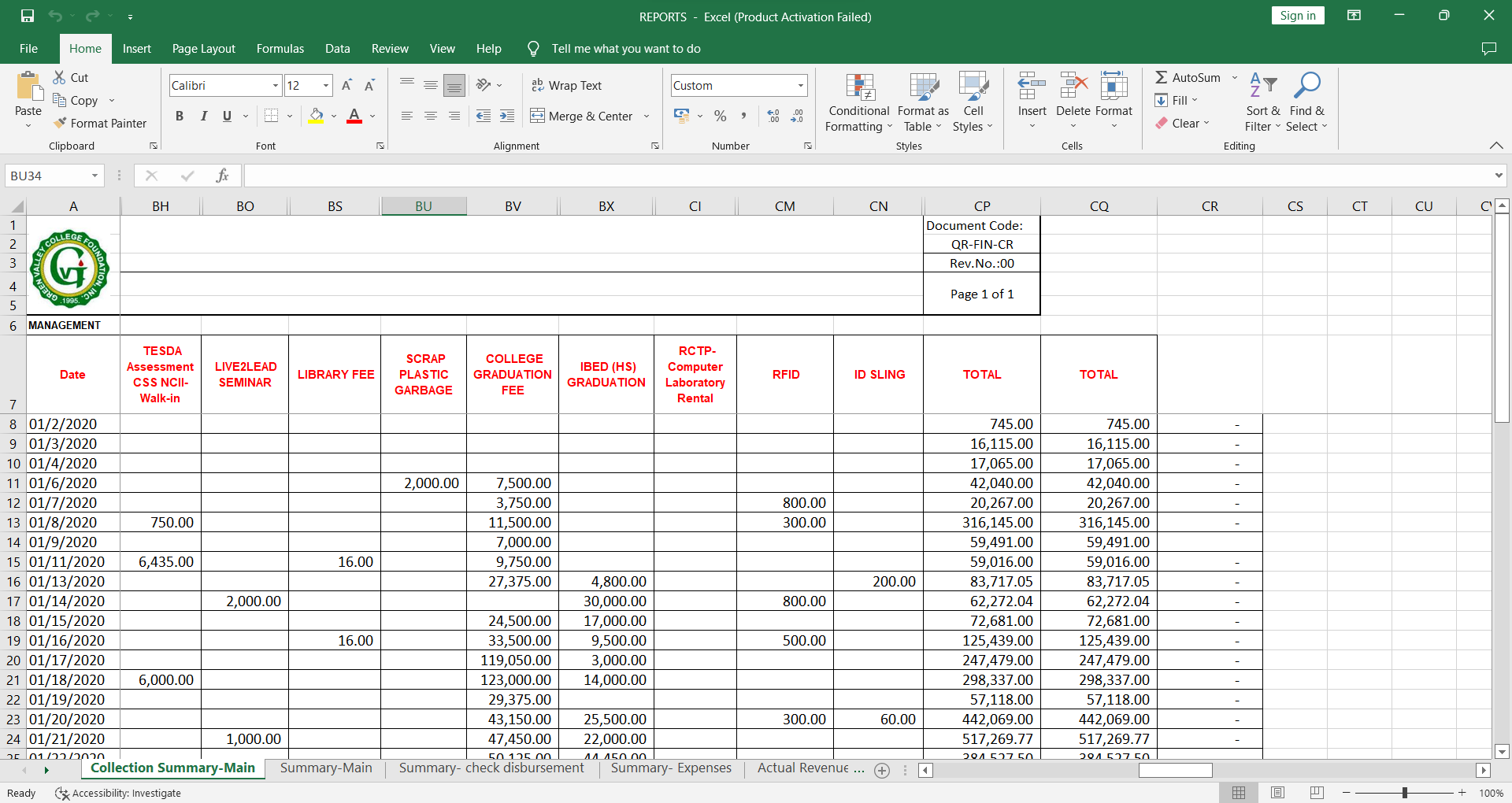This screenshot has width=1512, height=803.
Task: Click Accessibility: Investigate in status bar
Action: coord(118,793)
